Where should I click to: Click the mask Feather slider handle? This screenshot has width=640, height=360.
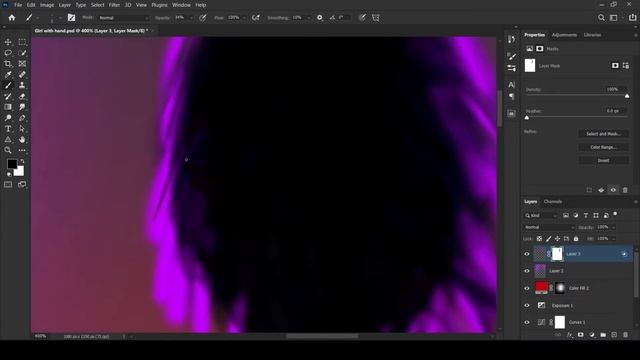click(527, 118)
